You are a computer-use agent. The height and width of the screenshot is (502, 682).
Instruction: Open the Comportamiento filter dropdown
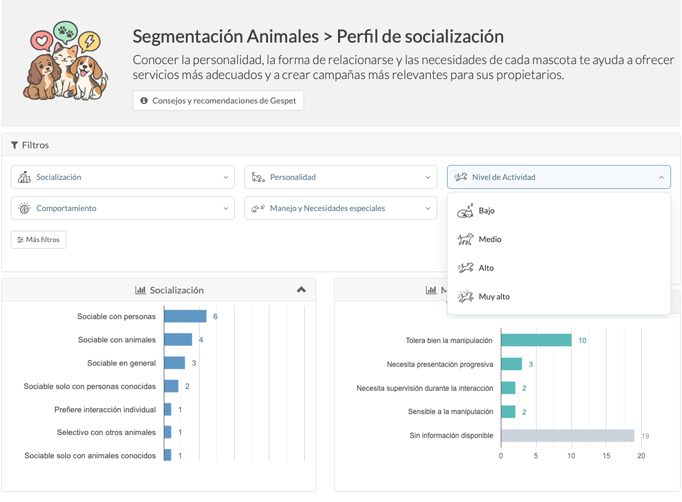(x=123, y=208)
